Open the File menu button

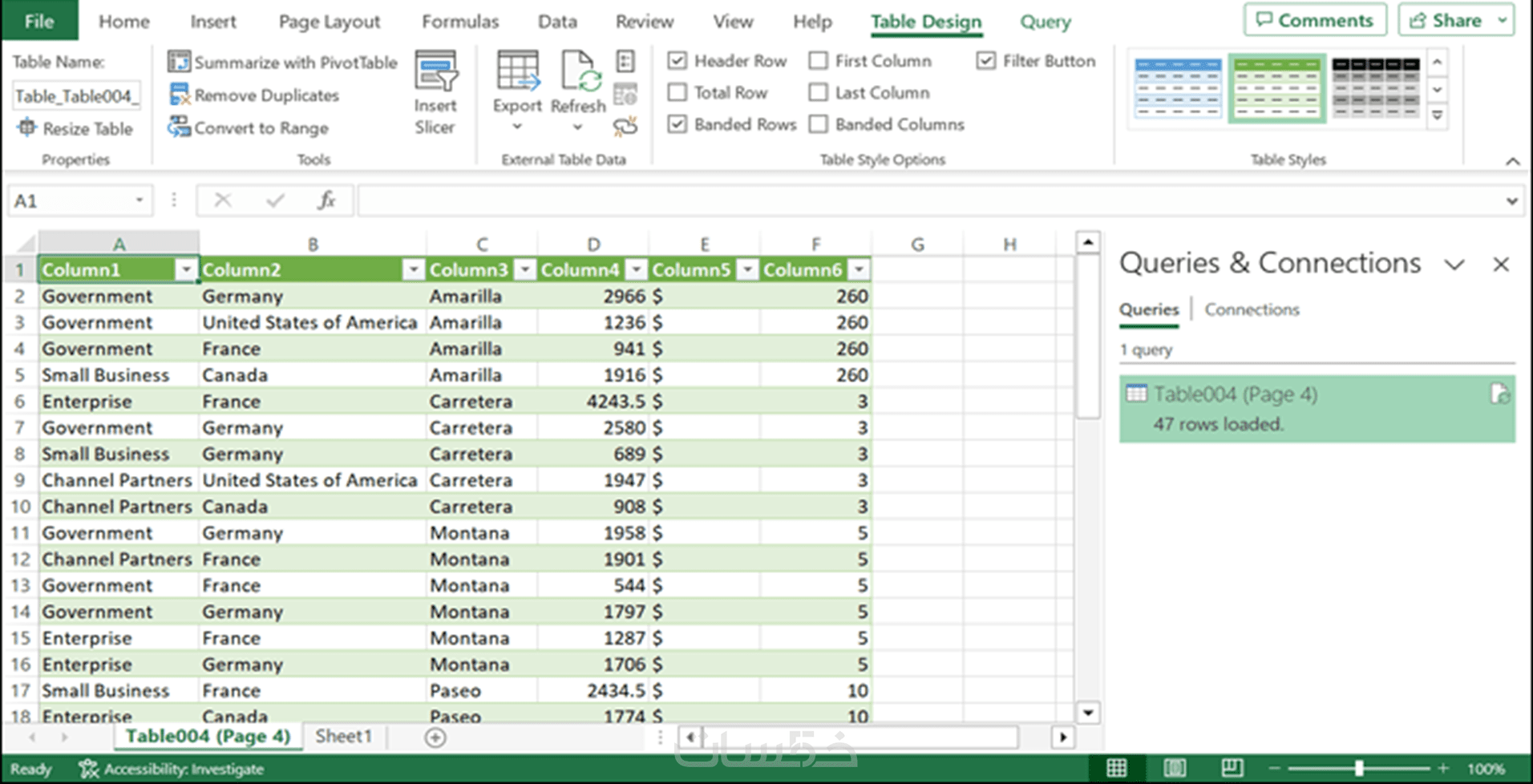click(x=39, y=21)
